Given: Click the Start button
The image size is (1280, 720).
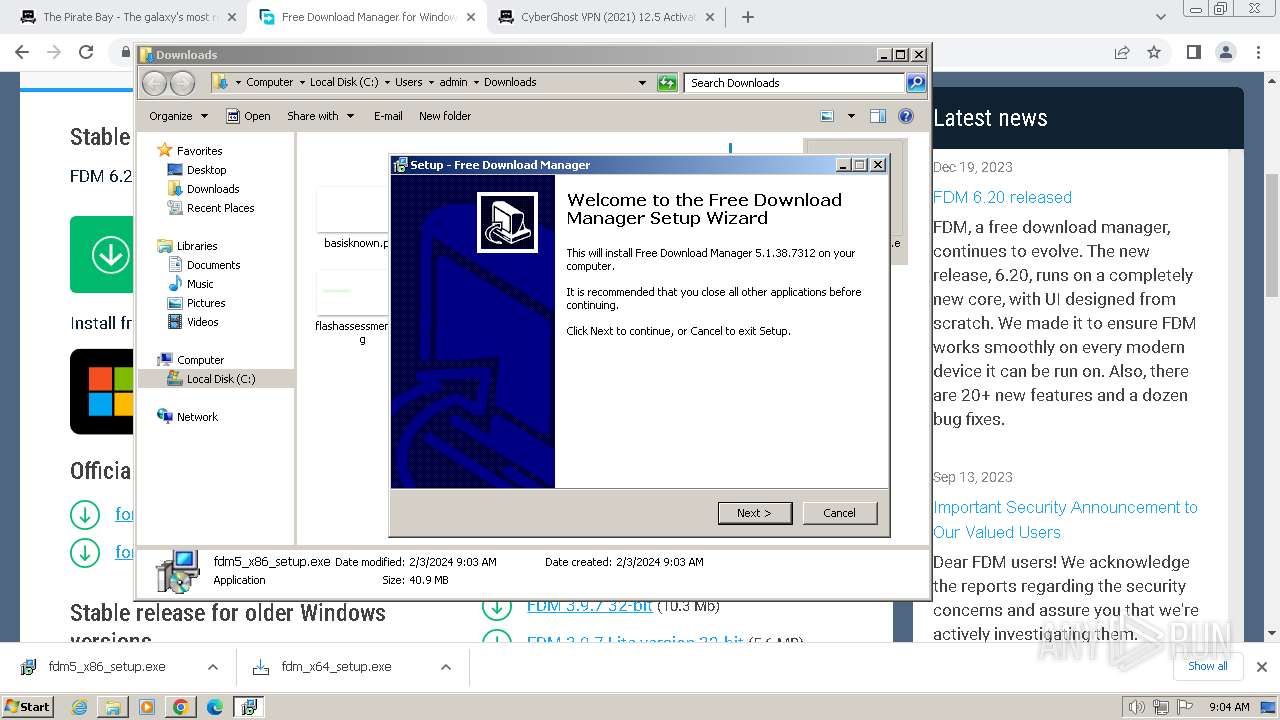Looking at the screenshot, I should tap(27, 707).
